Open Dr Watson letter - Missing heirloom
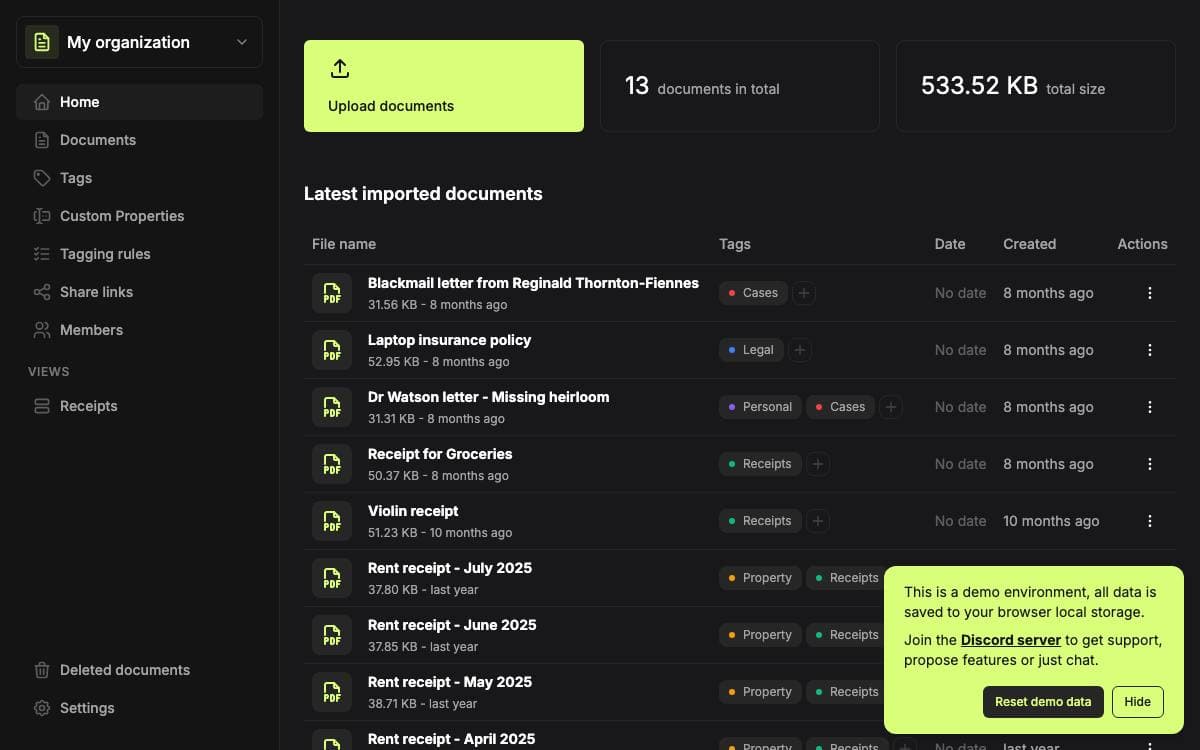Image resolution: width=1200 pixels, height=750 pixels. tap(488, 397)
